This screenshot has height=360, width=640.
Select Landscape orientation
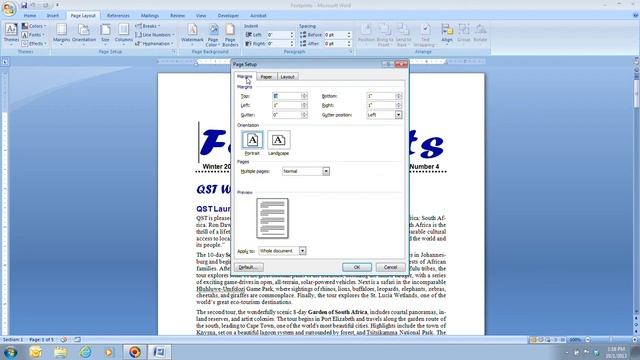point(279,140)
